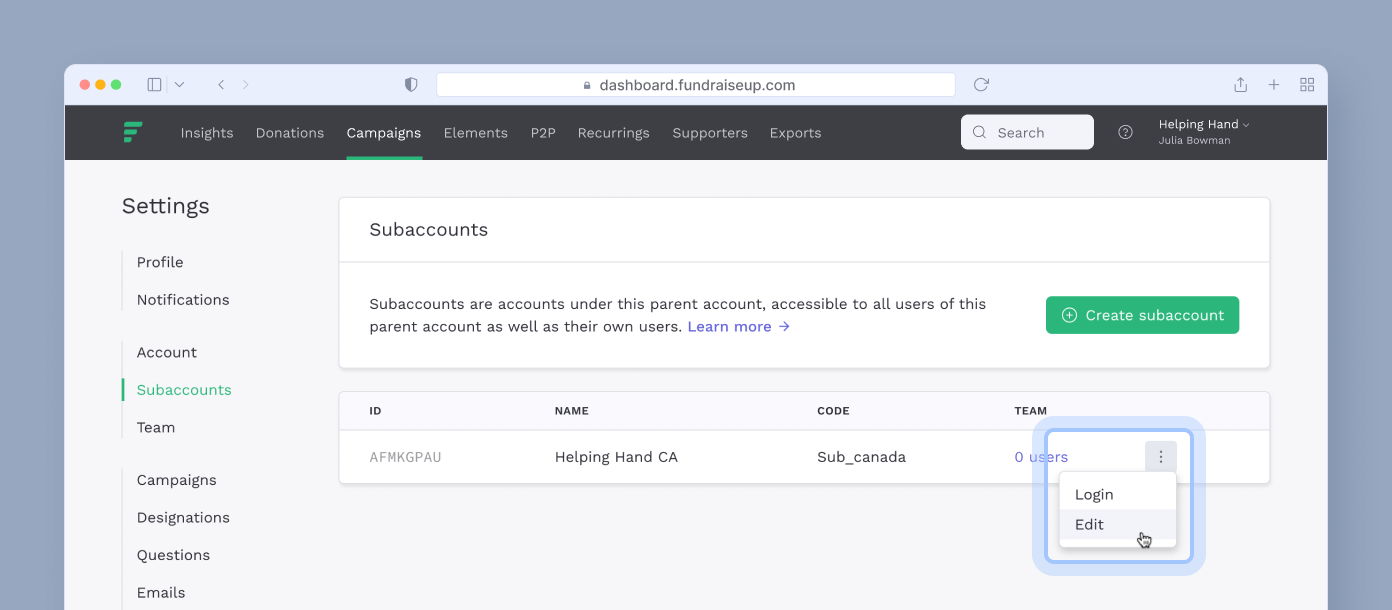Click the Create subaccount button
This screenshot has width=1392, height=610.
pos(1142,315)
